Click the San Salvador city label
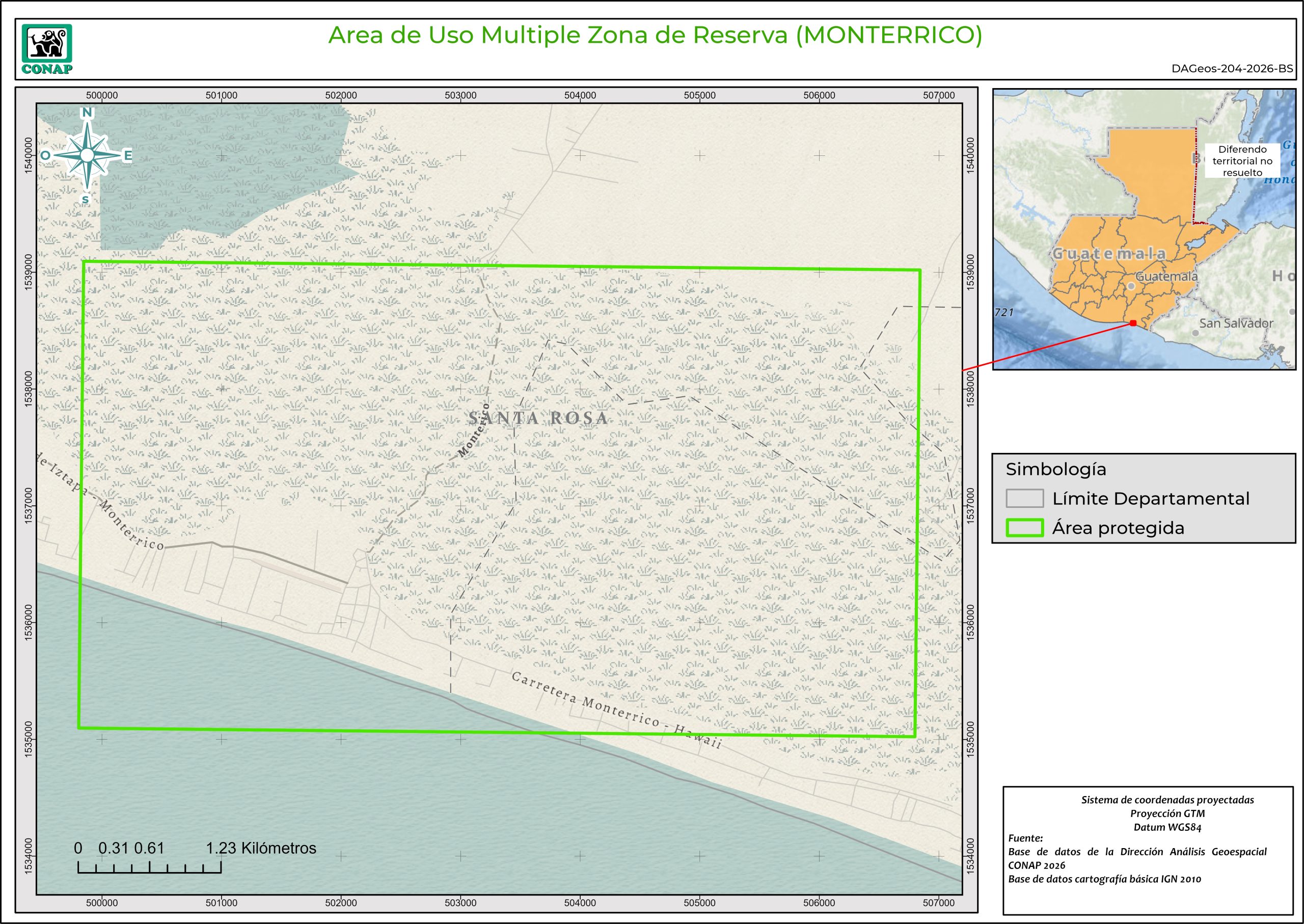The image size is (1304, 924). (x=1236, y=323)
